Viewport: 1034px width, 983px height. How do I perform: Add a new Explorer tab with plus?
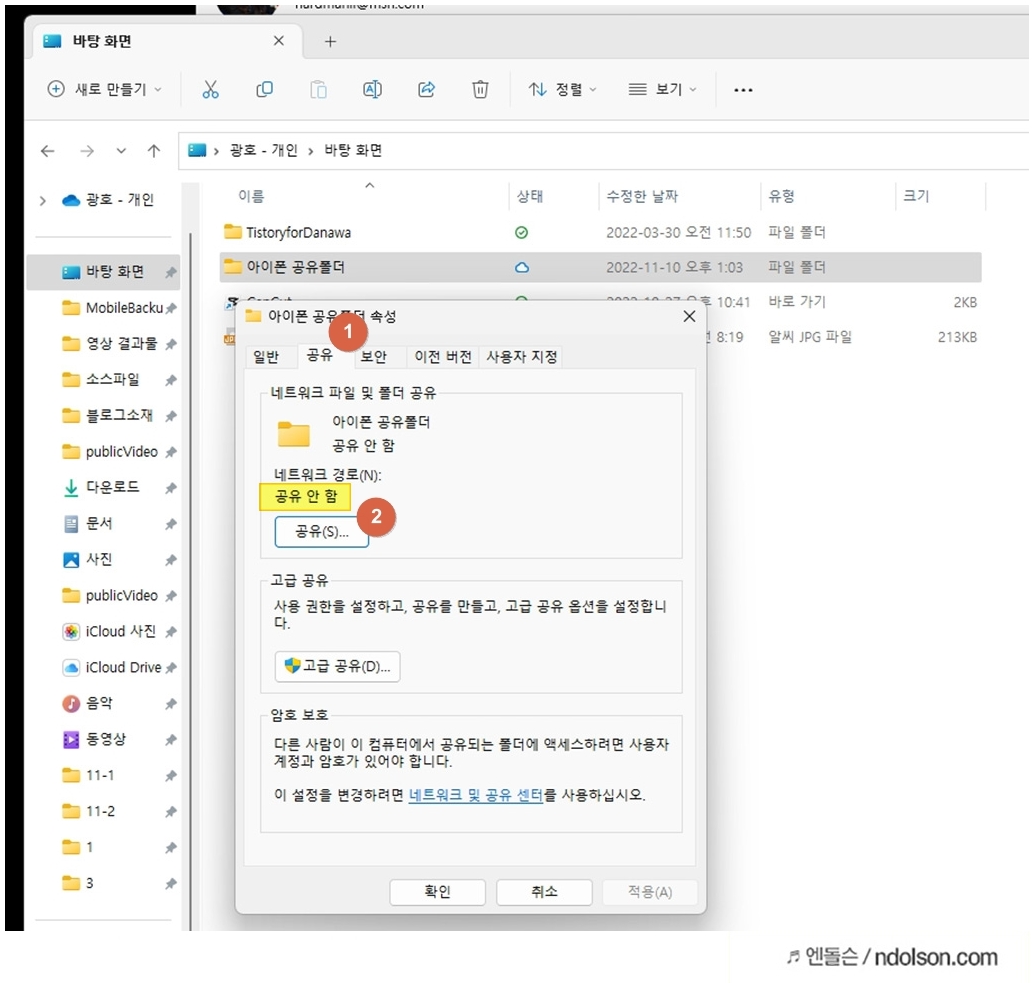330,42
